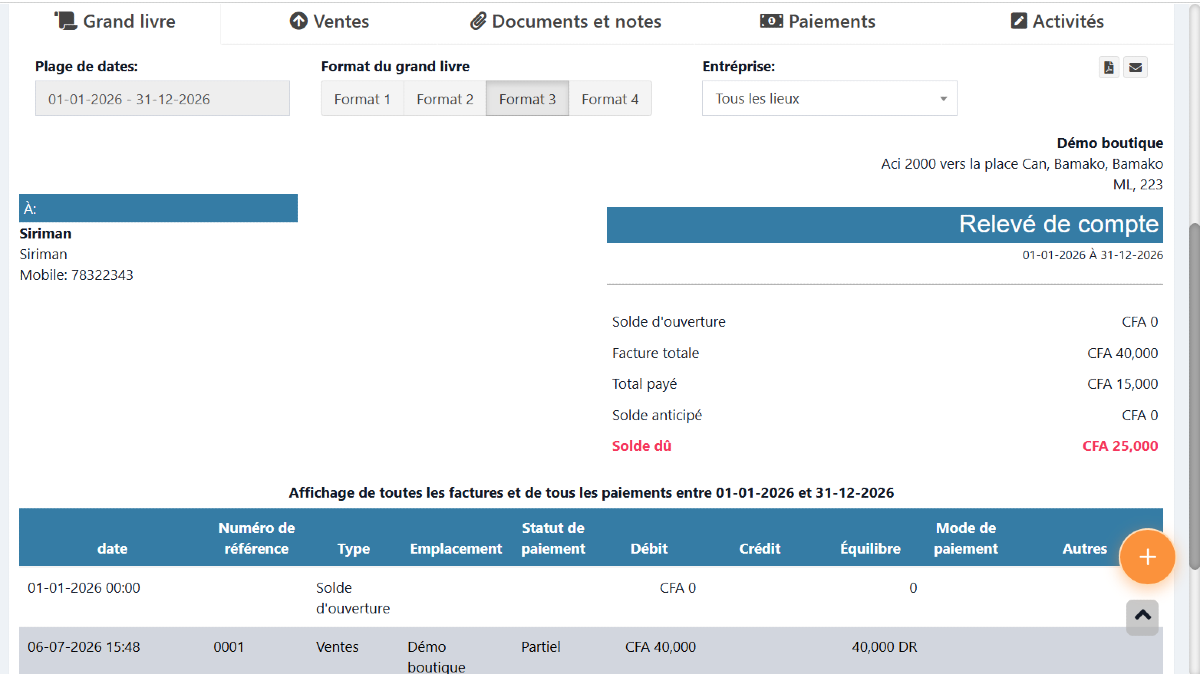Click the page vertical scrollbar
The height and width of the screenshot is (674, 1200).
[1194, 395]
